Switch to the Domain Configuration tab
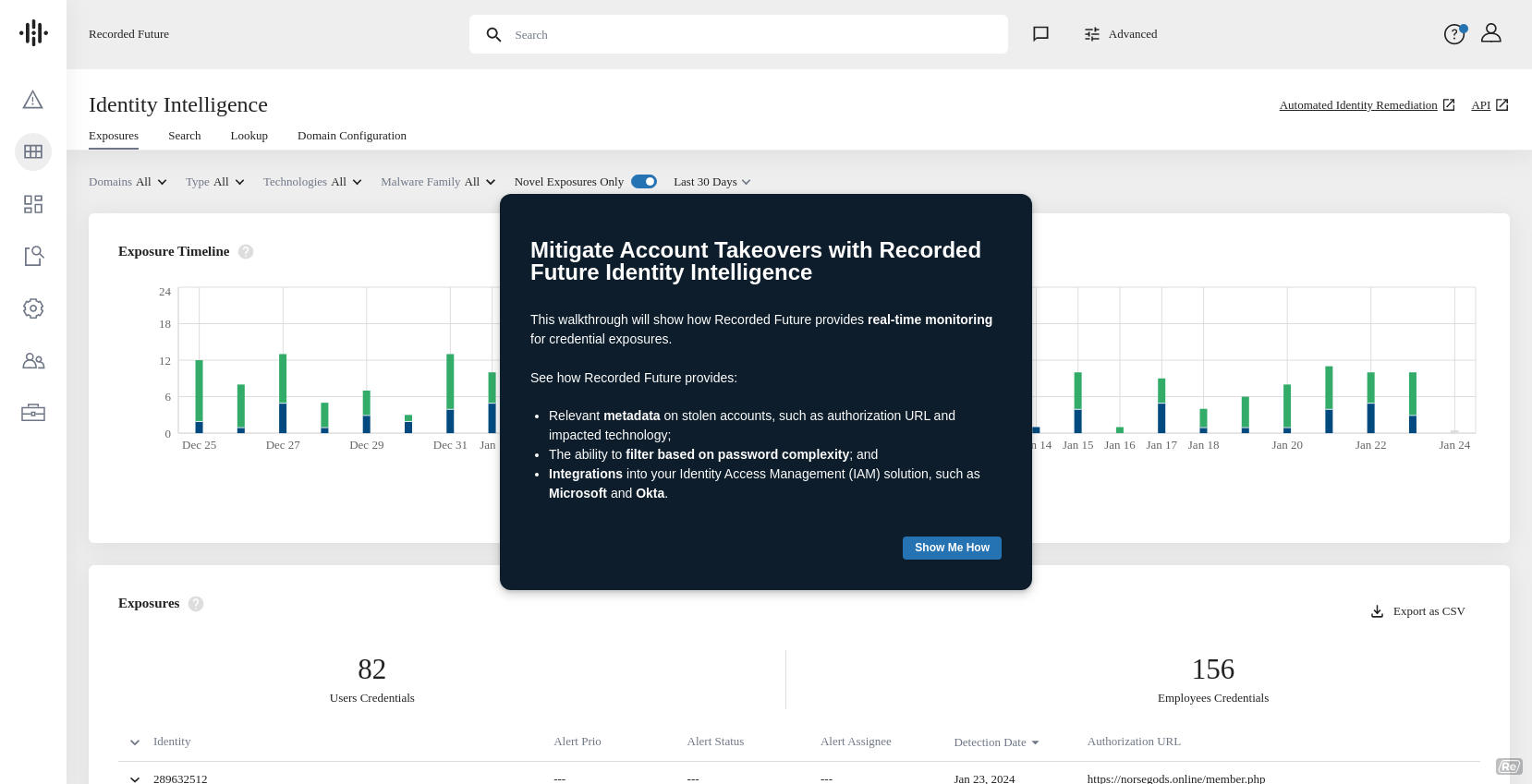 [x=351, y=136]
